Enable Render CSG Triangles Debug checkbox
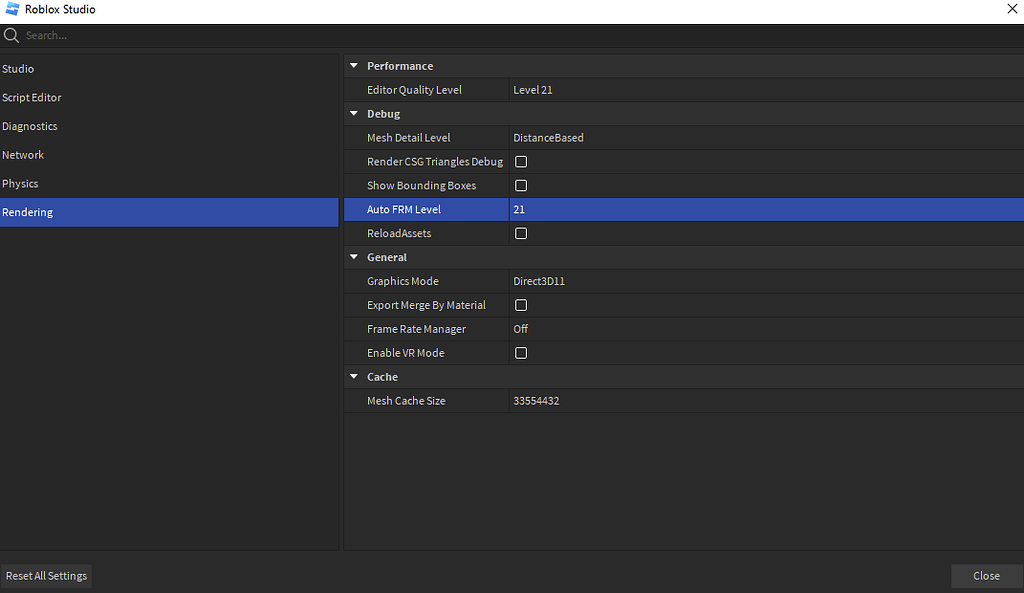 point(520,161)
